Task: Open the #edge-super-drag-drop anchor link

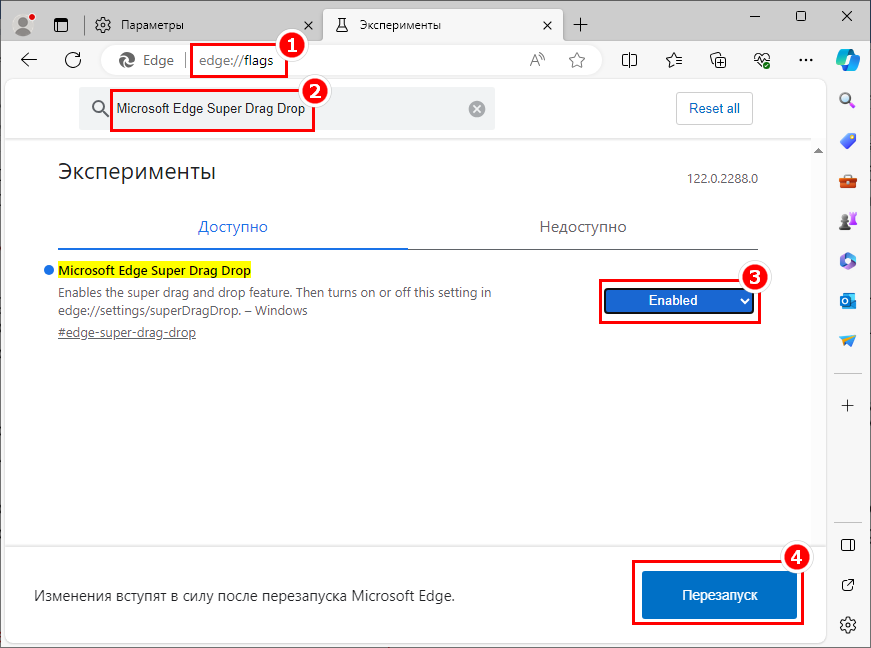Action: (x=127, y=333)
